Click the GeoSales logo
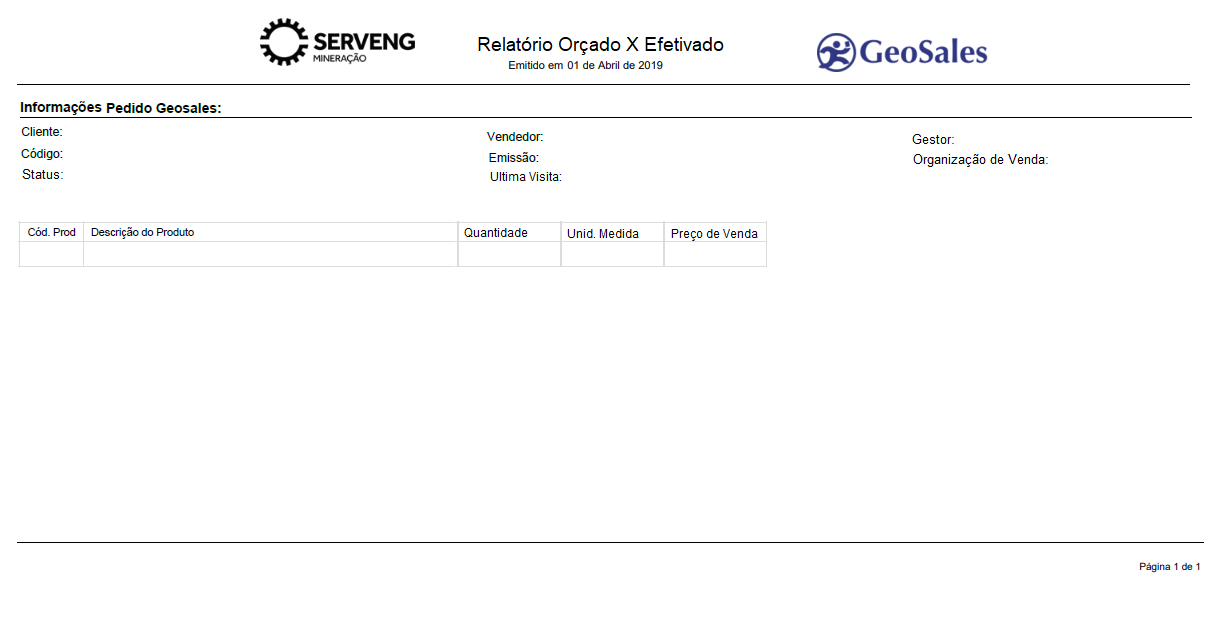The height and width of the screenshot is (640, 1212). (x=902, y=52)
